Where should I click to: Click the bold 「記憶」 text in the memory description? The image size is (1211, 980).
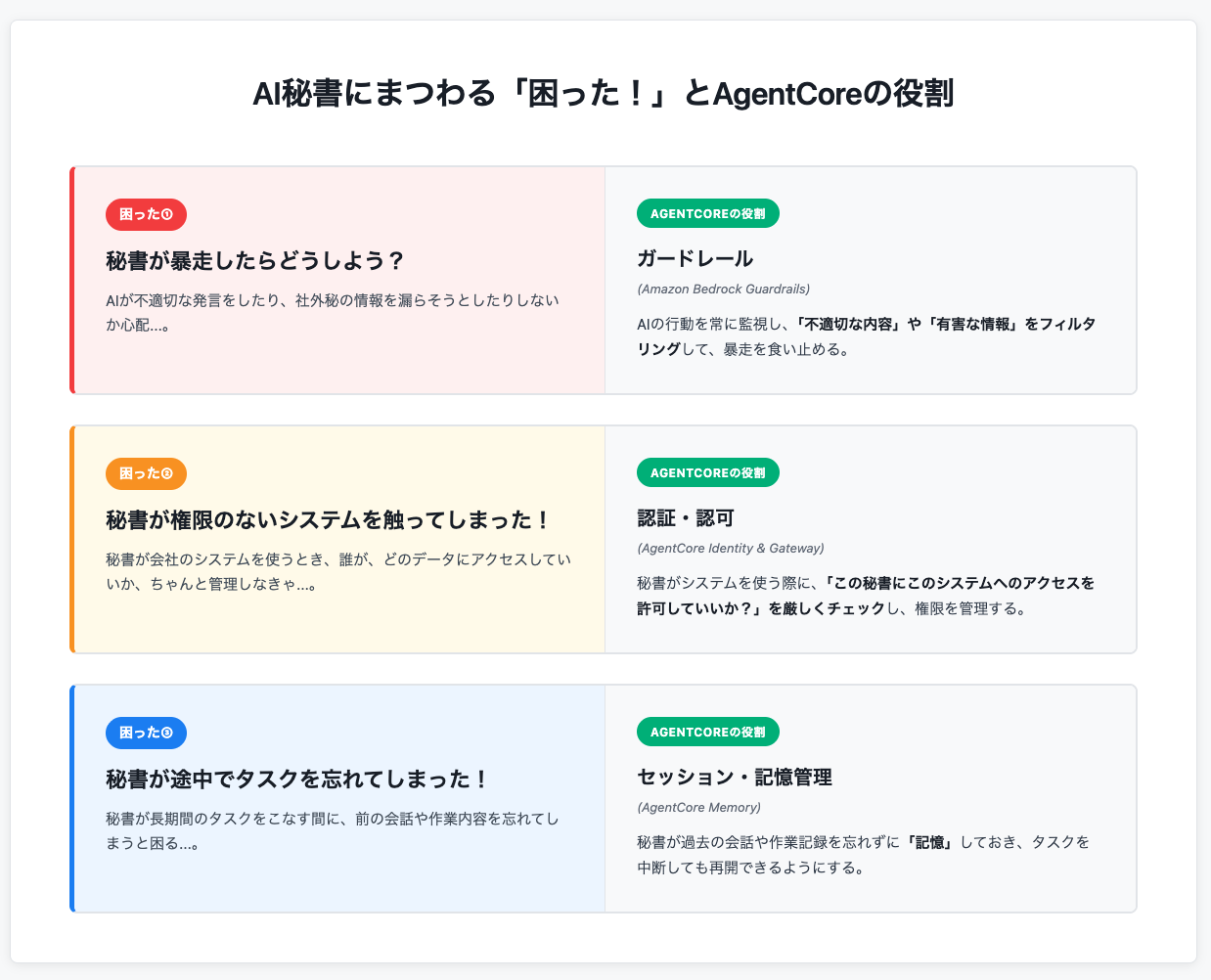pos(929,842)
